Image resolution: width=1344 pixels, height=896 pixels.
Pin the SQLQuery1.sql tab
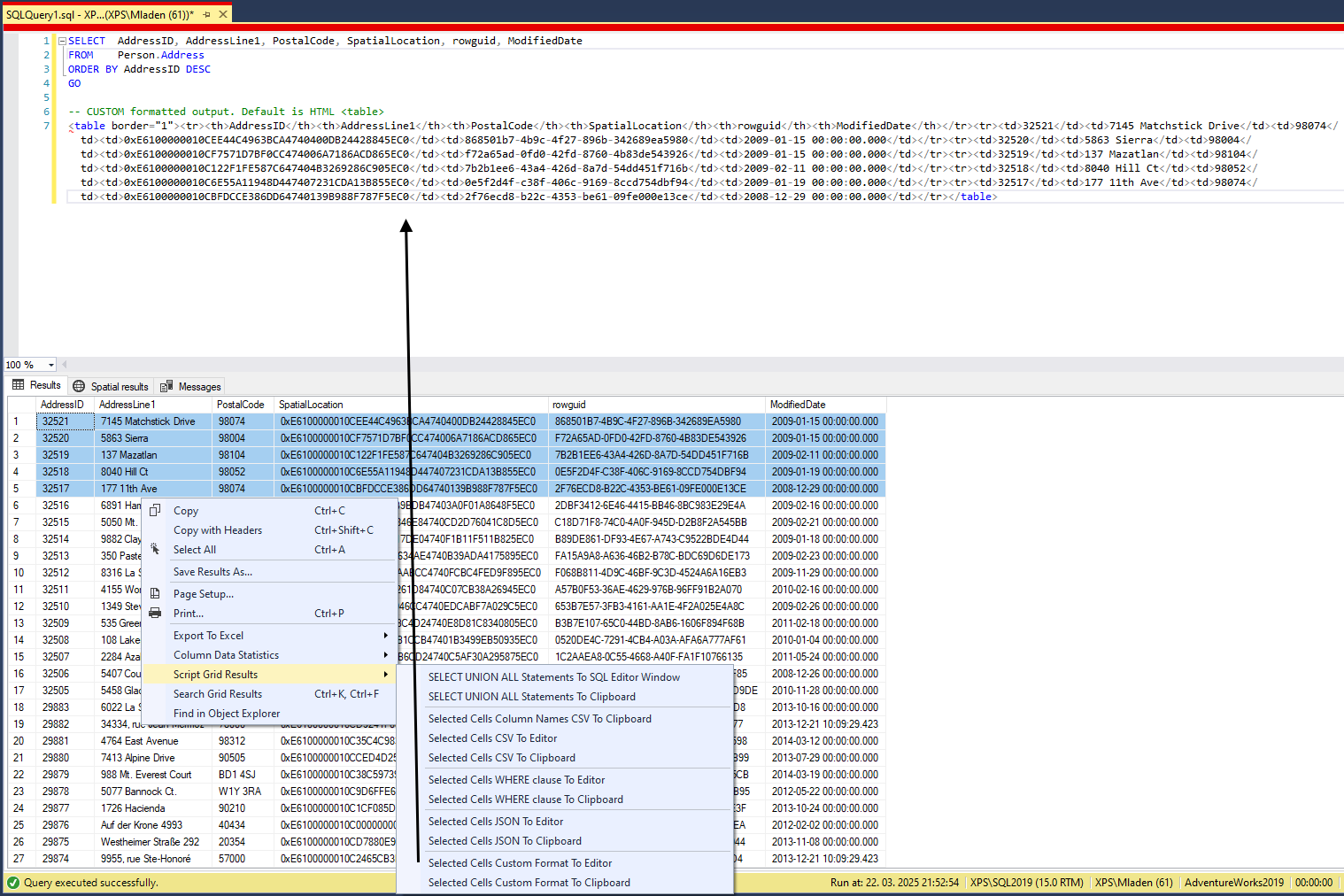(207, 14)
